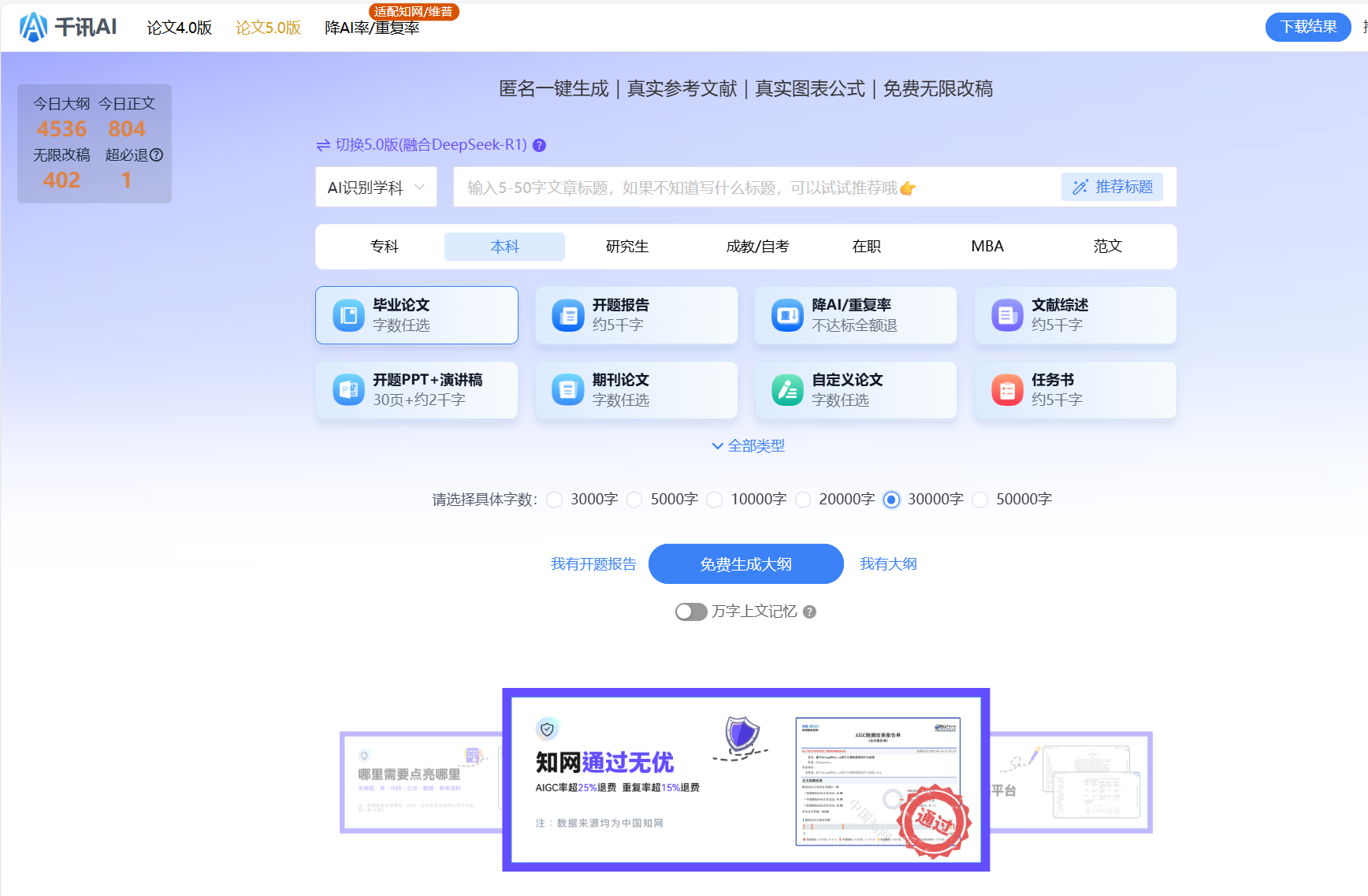
Task: Open 论文5.0版 in top navigation
Action: 269,28
